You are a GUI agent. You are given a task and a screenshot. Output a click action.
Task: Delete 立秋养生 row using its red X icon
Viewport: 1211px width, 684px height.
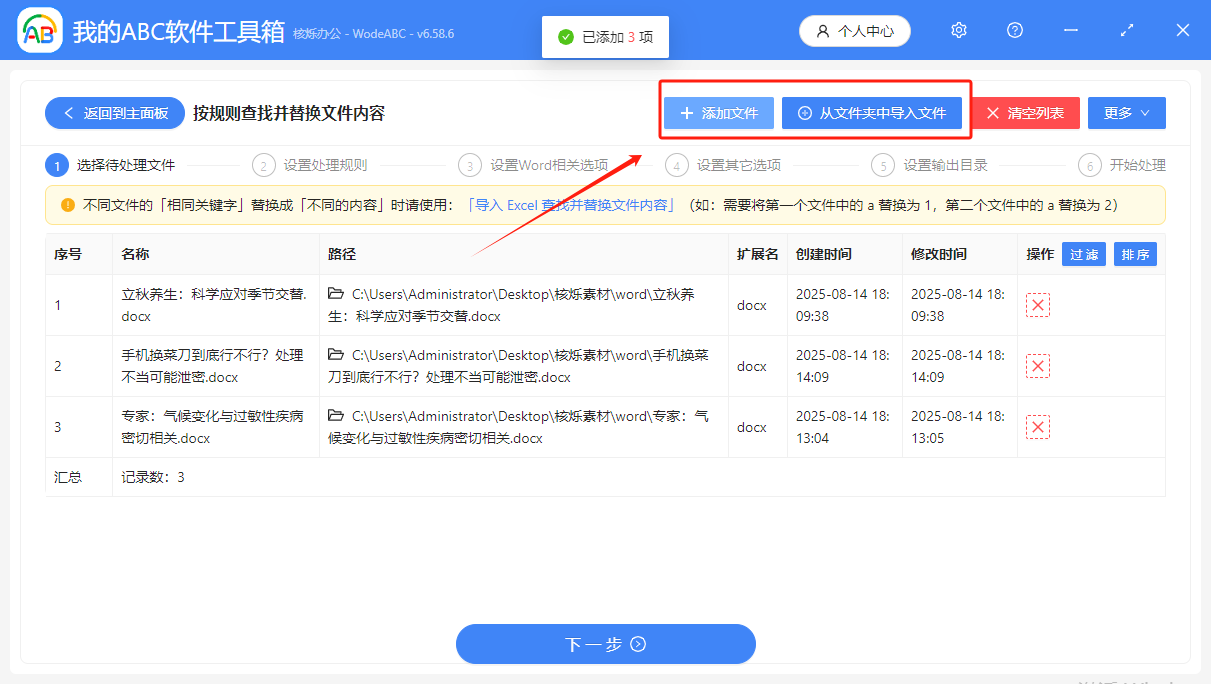tap(1037, 305)
